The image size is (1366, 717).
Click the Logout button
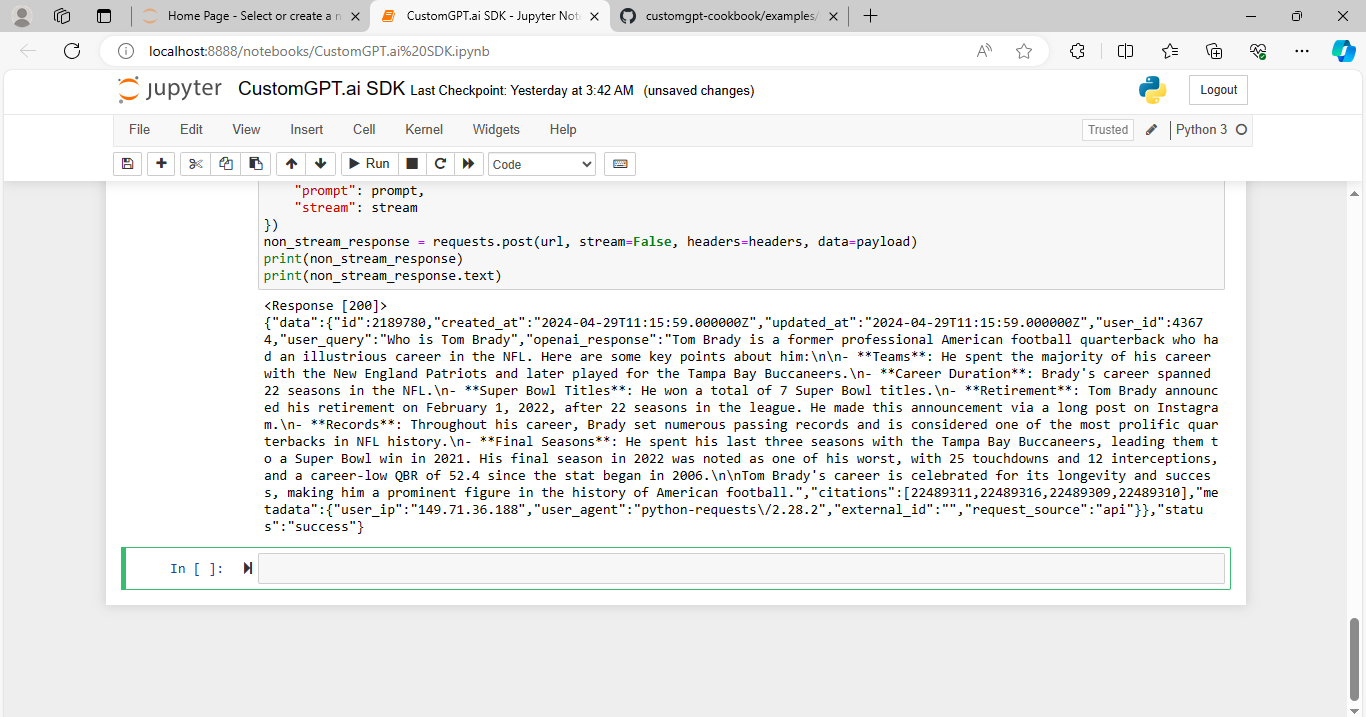(x=1217, y=89)
